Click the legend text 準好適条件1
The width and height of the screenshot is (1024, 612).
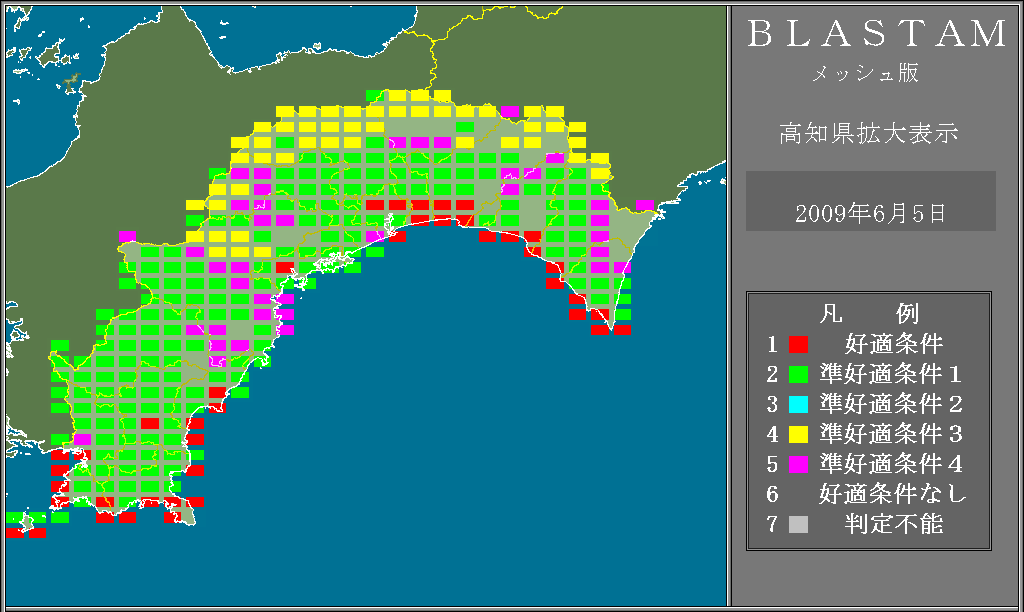coord(891,374)
